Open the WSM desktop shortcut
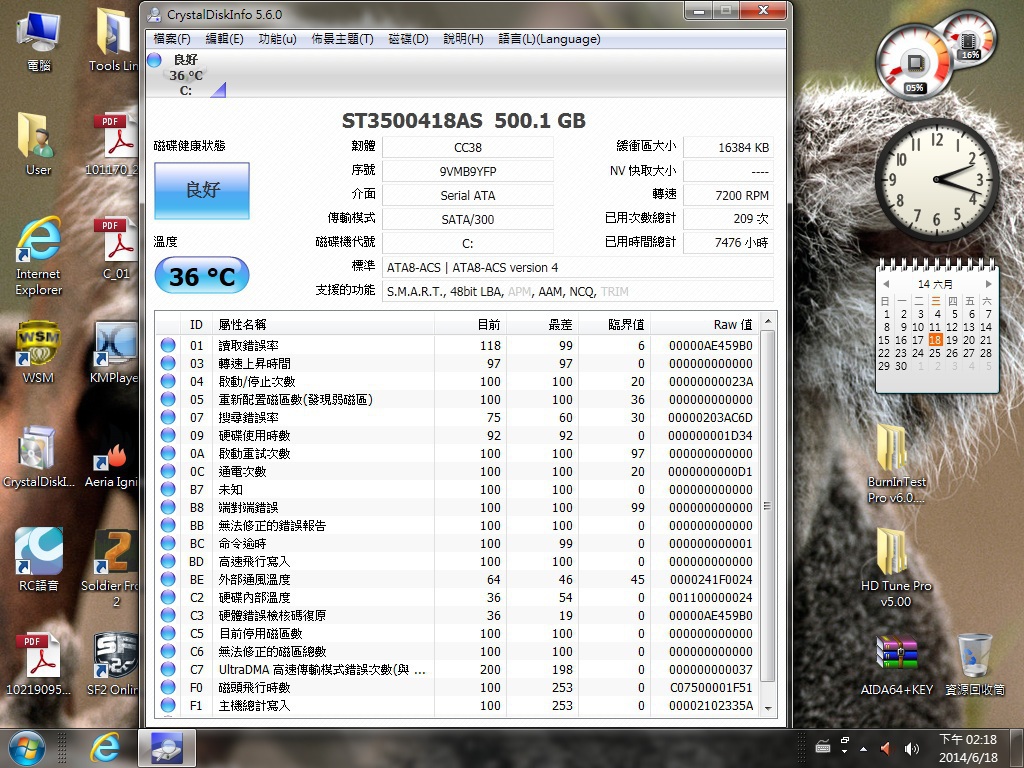The width and height of the screenshot is (1024, 768). coord(39,353)
